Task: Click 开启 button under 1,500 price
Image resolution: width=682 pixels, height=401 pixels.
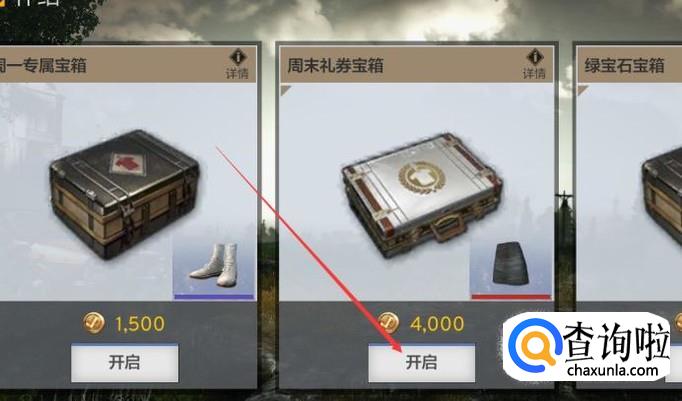Action: click(124, 363)
